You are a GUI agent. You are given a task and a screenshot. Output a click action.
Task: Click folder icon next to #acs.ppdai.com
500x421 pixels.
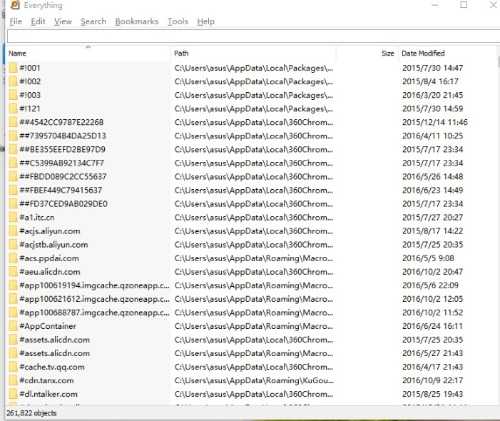click(13, 258)
